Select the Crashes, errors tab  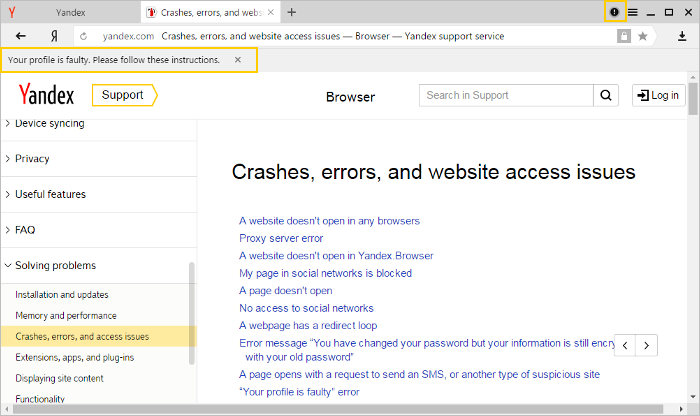[x=211, y=12]
